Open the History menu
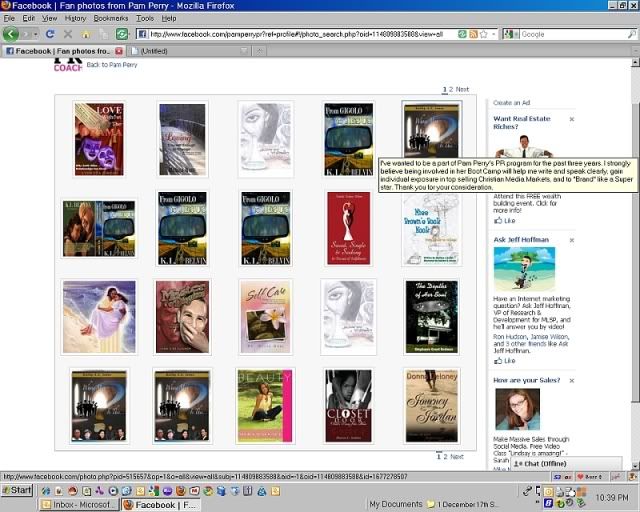The image size is (640, 512). (x=76, y=18)
